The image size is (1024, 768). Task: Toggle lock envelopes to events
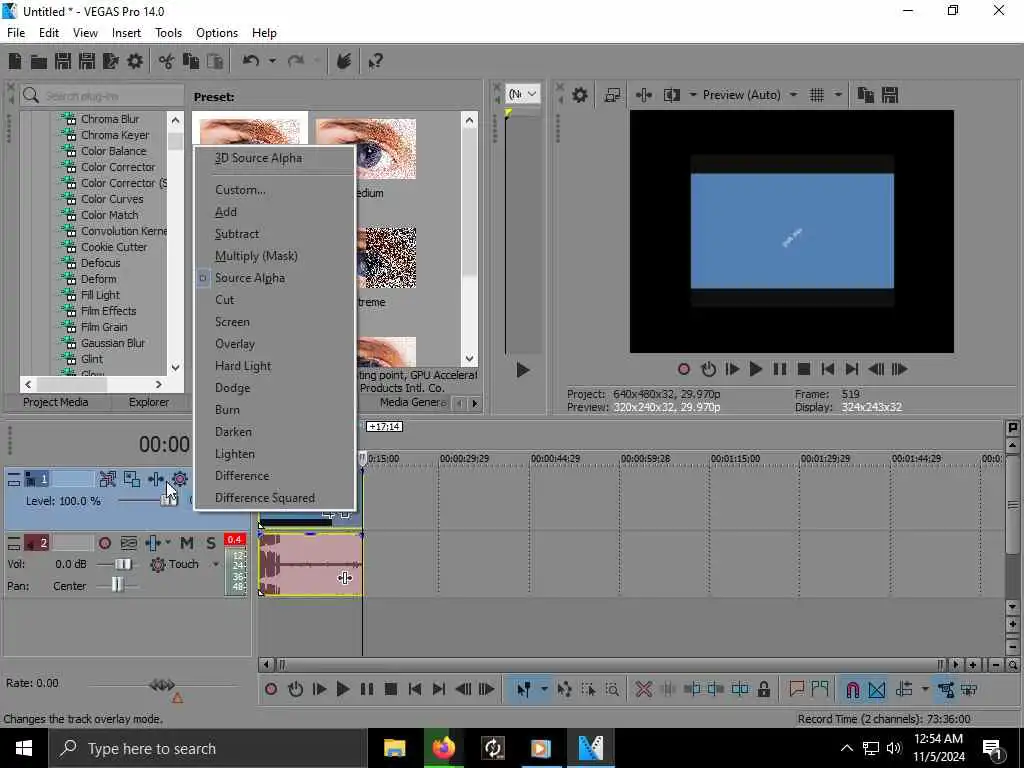click(945, 689)
